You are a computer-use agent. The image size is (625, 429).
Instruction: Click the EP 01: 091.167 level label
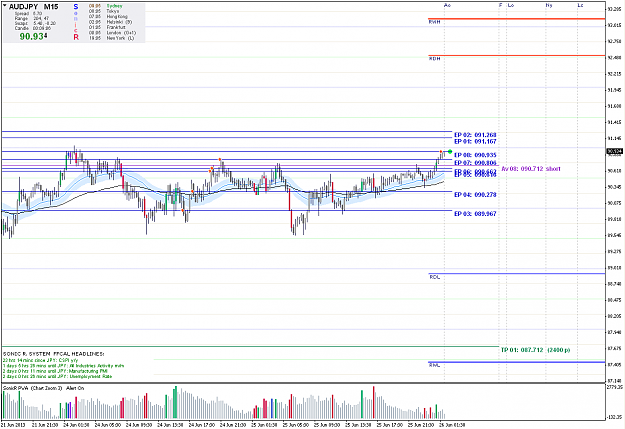(x=475, y=141)
